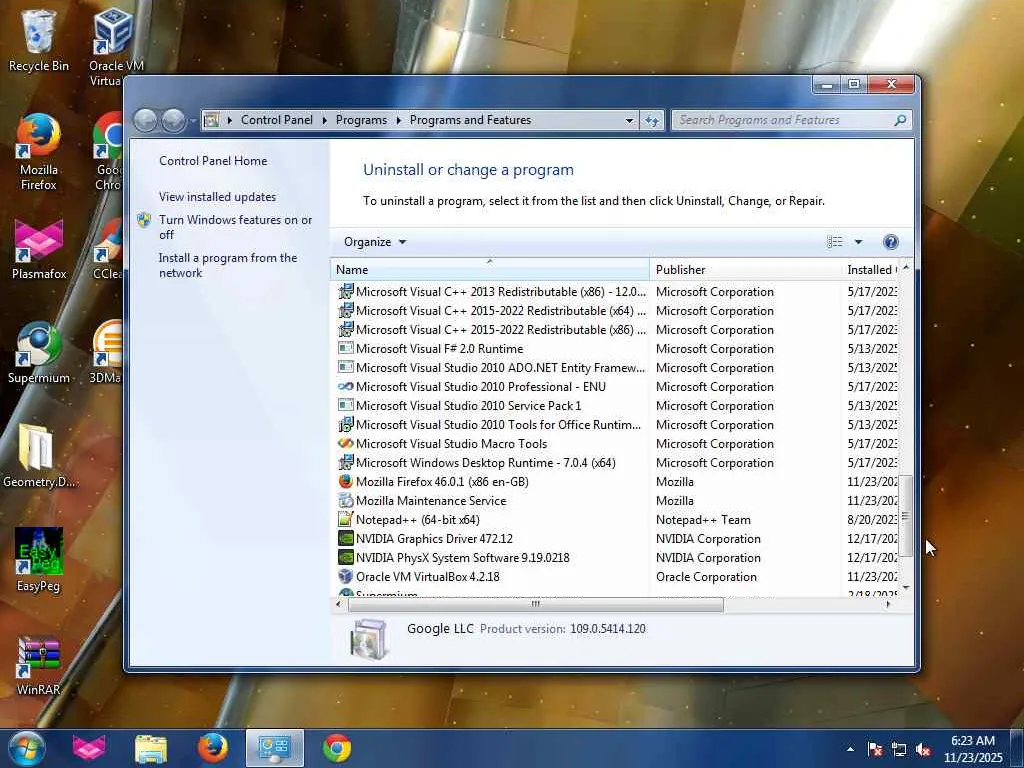Click the Control Panel breadcrumb
1024x768 pixels.
pos(277,120)
